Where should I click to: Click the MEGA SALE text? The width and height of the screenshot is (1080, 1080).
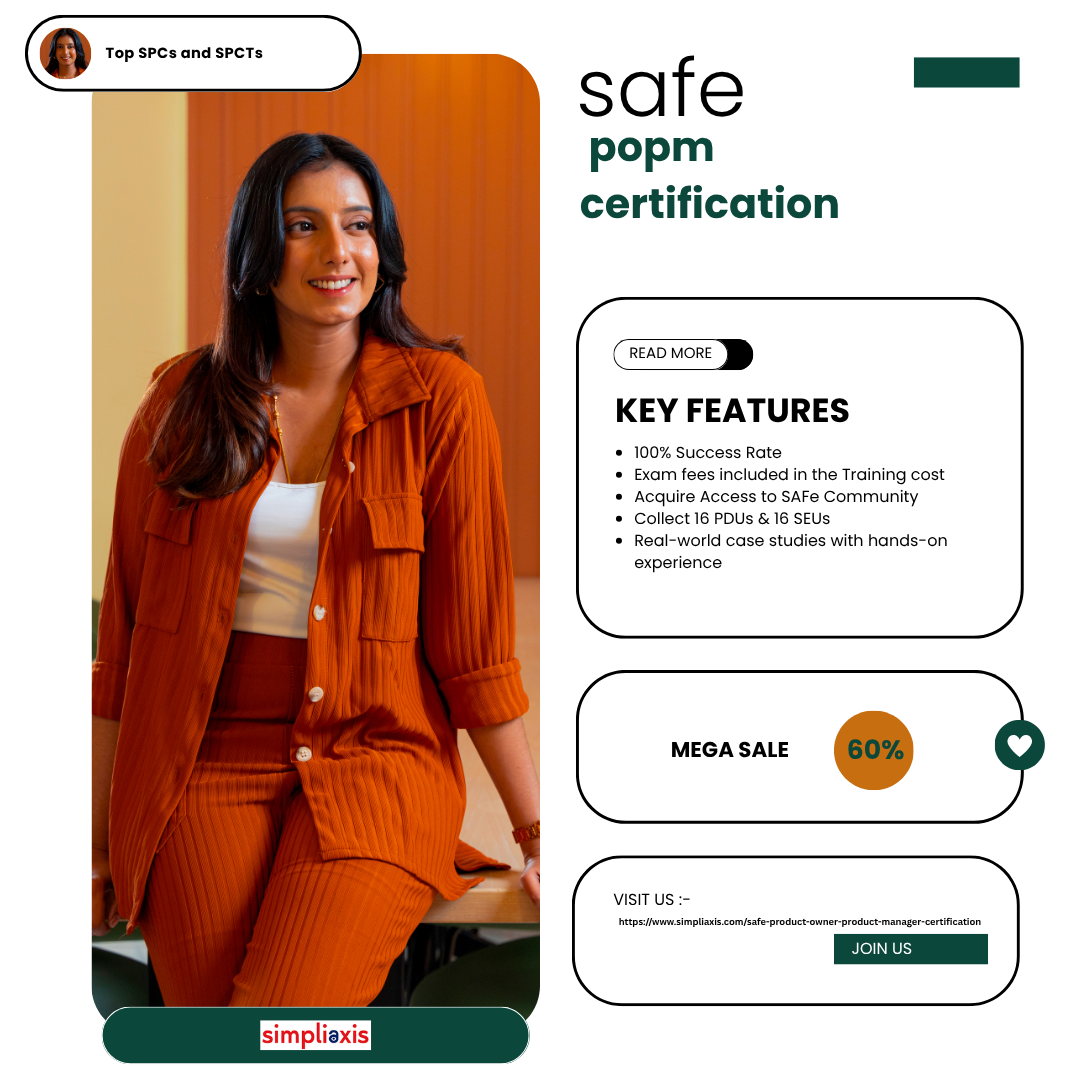[729, 749]
